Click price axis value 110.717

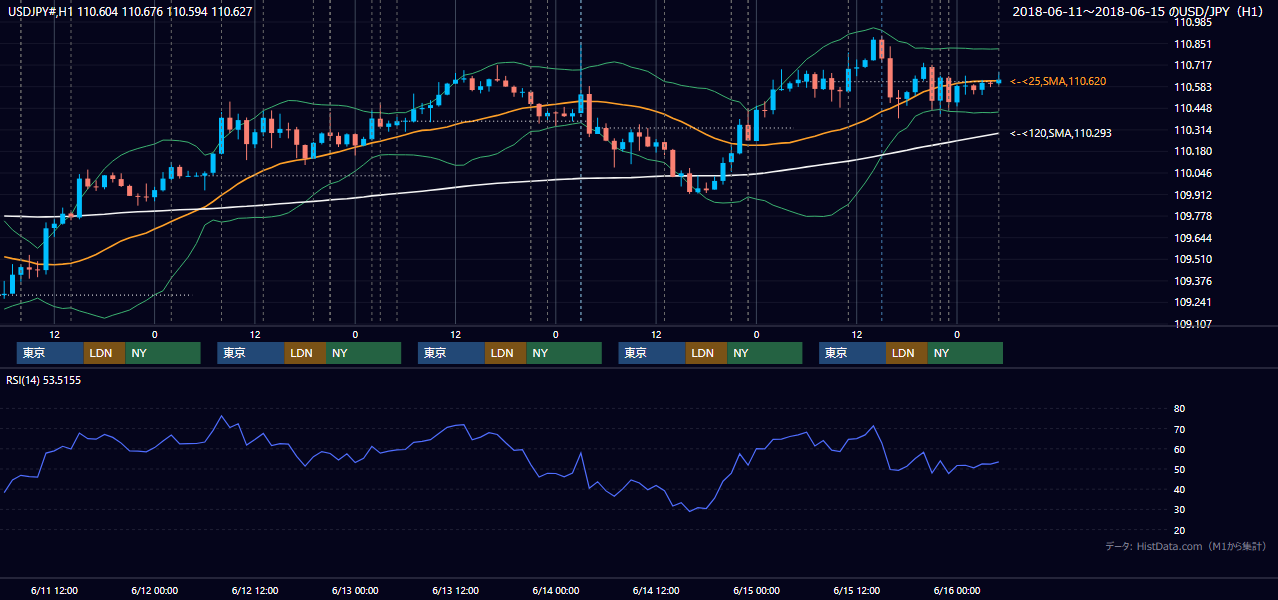pos(1192,66)
